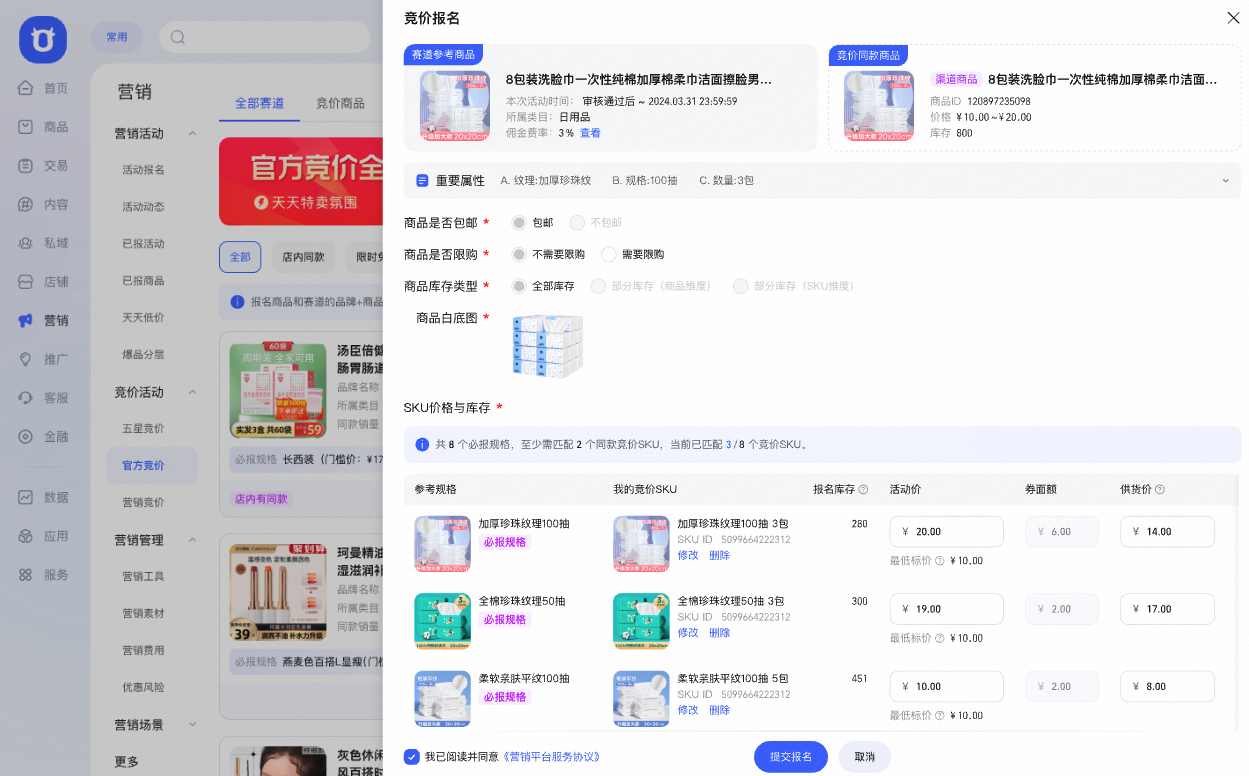Open the 私域 sidebar icon
Screen dimensions: 1249x776
26,243
